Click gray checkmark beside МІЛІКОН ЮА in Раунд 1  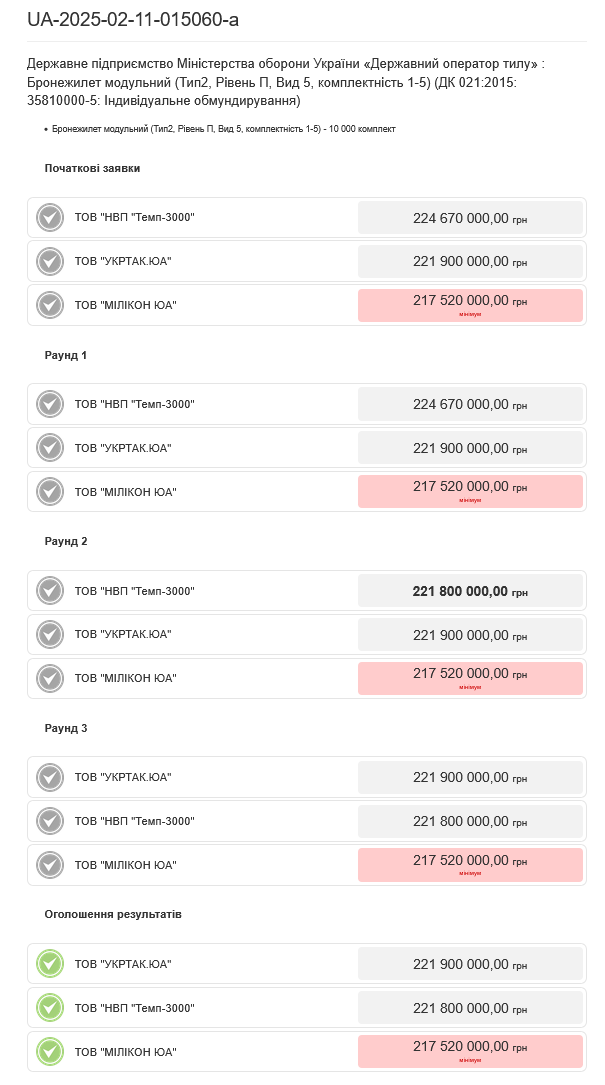click(50, 492)
